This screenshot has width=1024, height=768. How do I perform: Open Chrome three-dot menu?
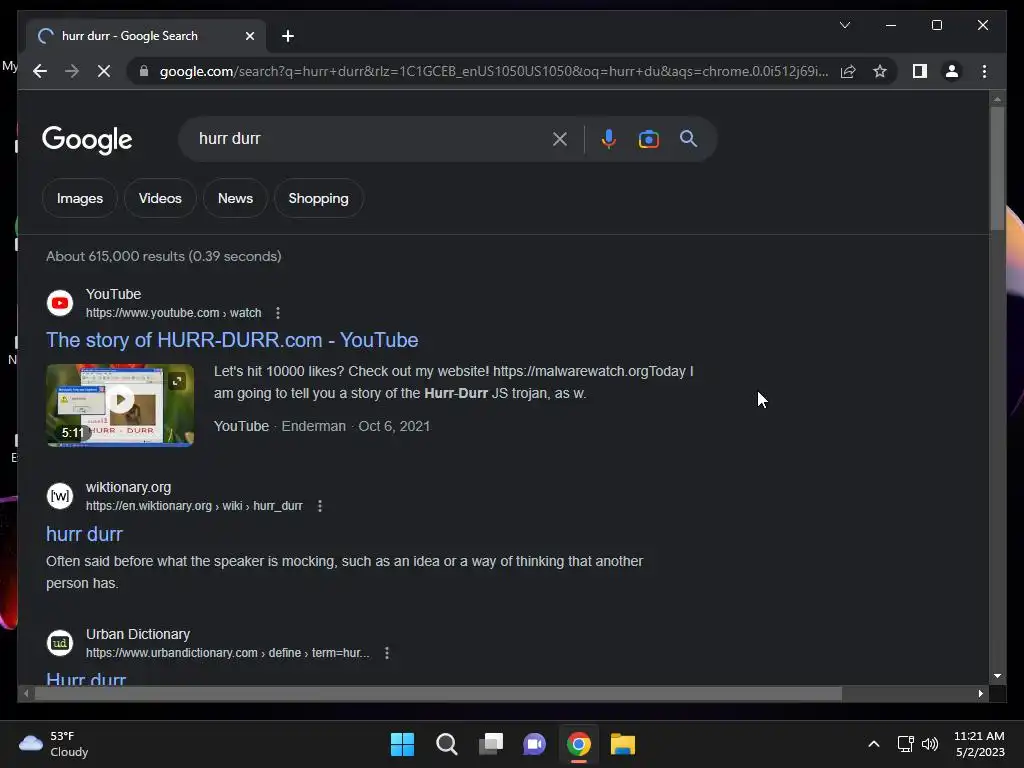[x=984, y=71]
